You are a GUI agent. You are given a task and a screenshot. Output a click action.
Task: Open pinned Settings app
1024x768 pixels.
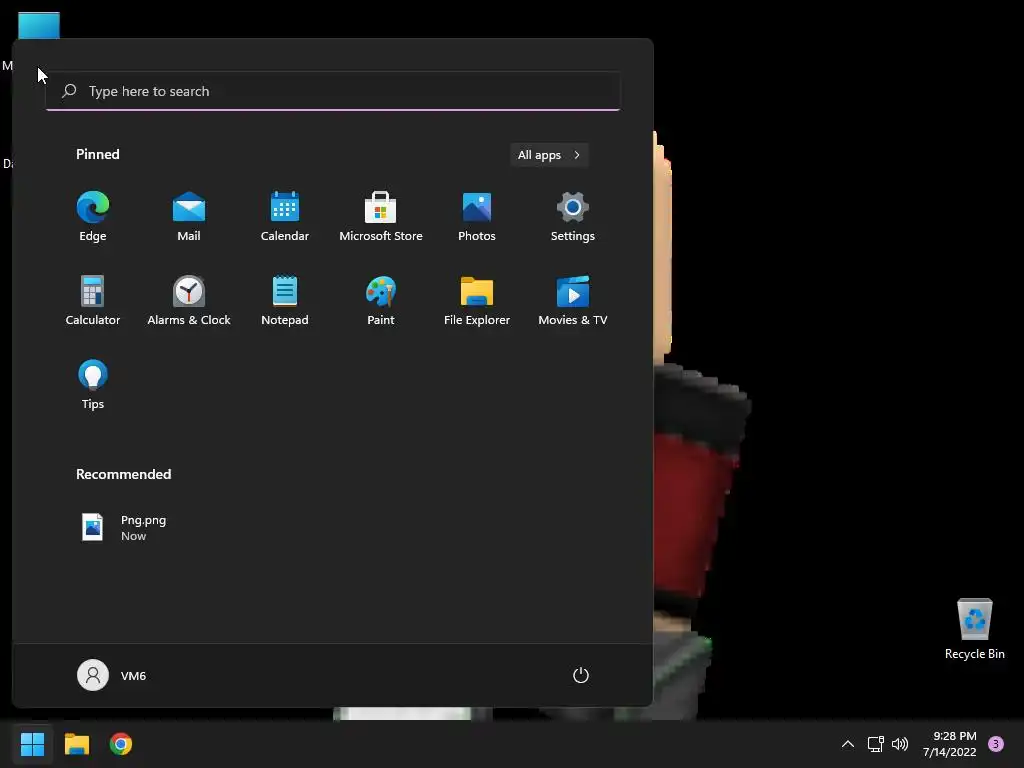pos(573,217)
